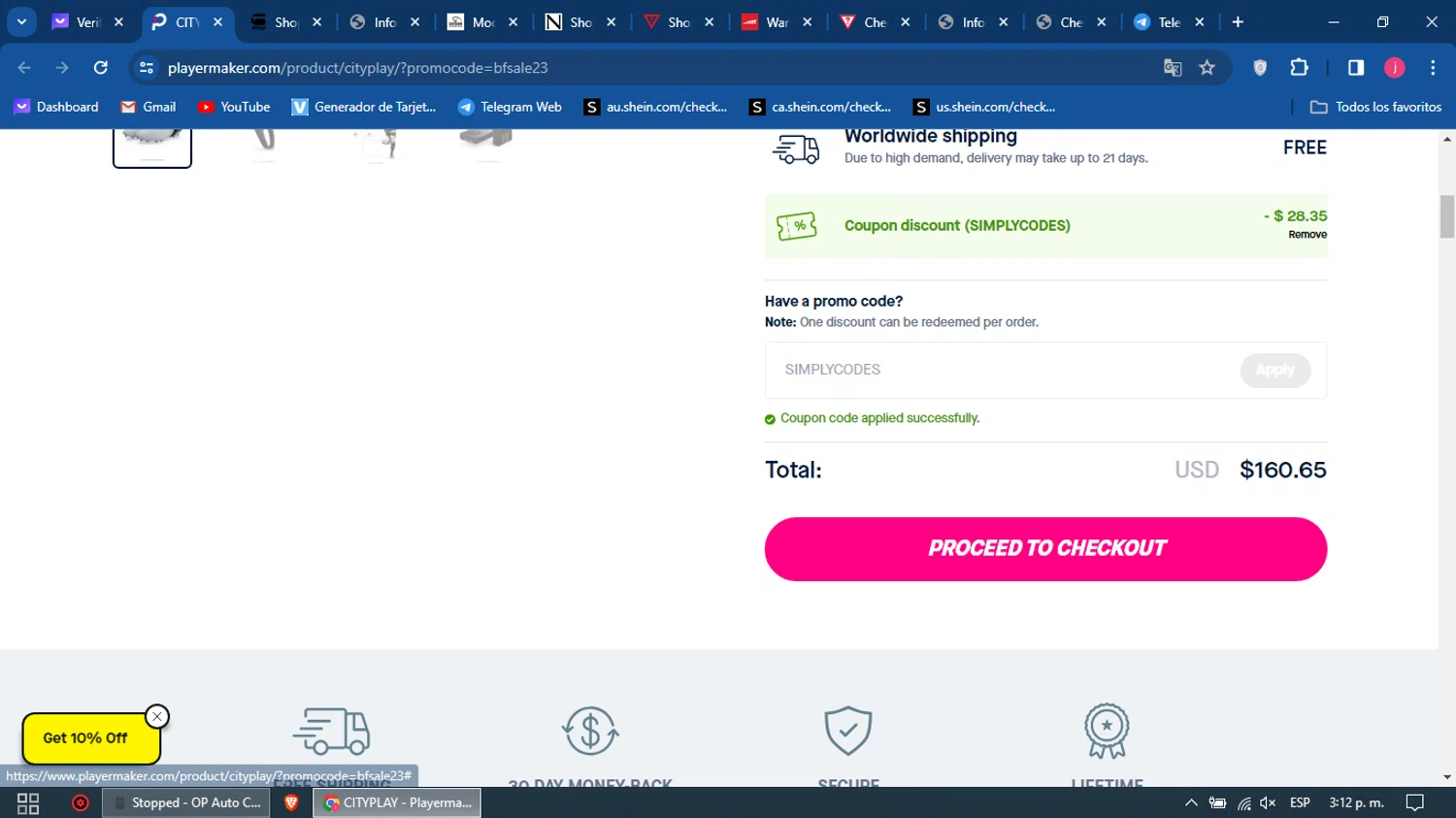Go back to previous page
The width and height of the screenshot is (1456, 818).
pyautogui.click(x=24, y=67)
